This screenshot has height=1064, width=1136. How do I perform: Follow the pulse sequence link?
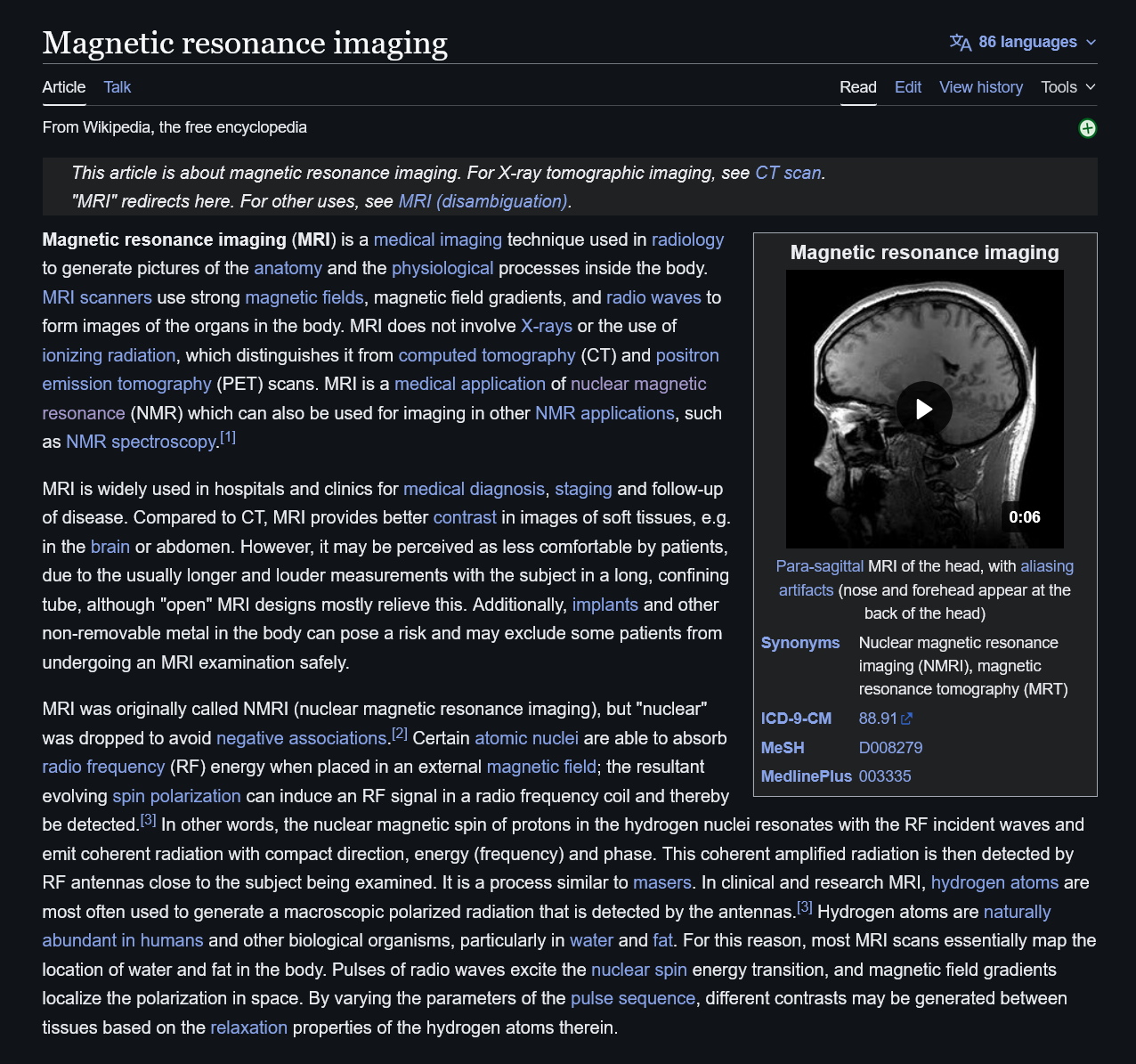click(633, 998)
